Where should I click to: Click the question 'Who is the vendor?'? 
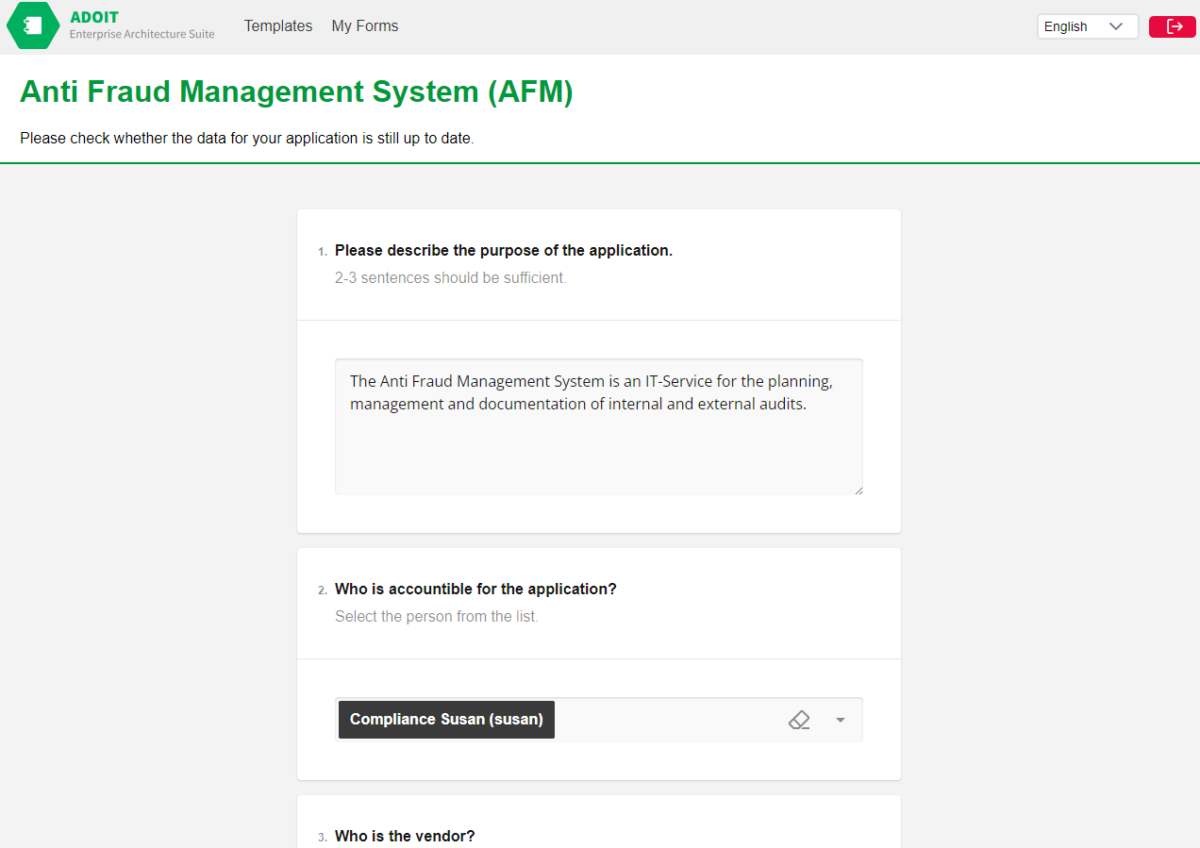(x=404, y=835)
